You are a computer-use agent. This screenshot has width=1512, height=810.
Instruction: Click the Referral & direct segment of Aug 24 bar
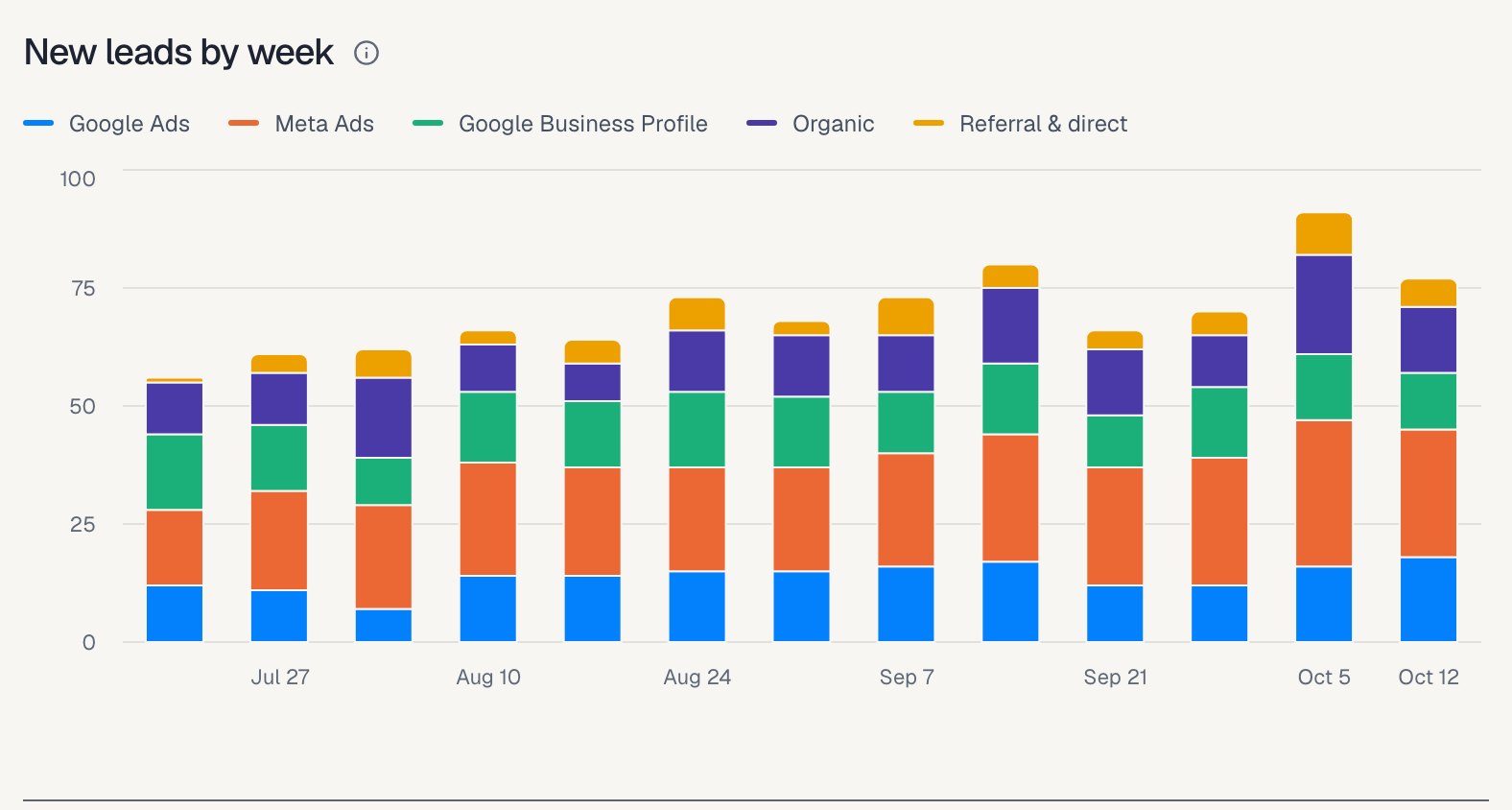(x=697, y=314)
